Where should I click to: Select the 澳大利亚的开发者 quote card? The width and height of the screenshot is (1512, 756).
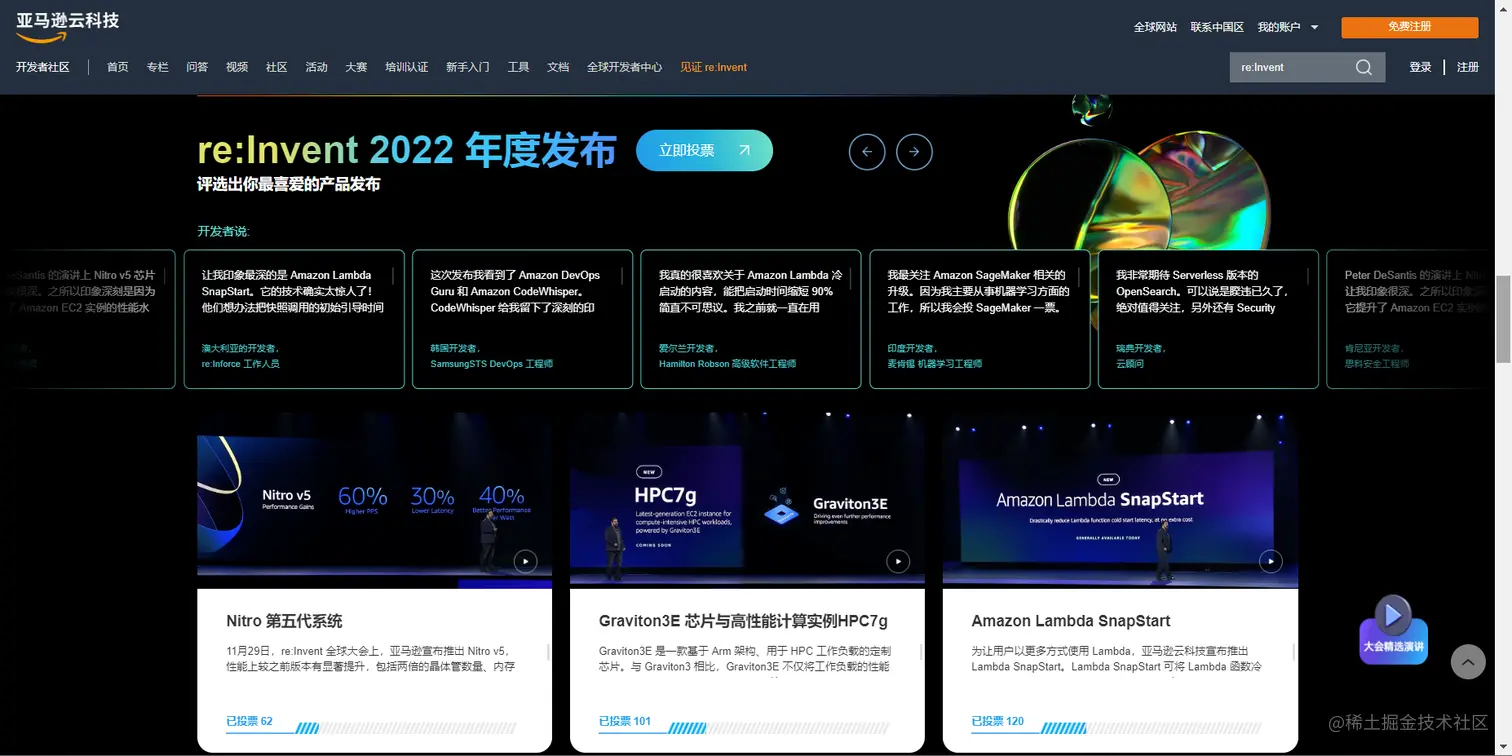coord(293,319)
